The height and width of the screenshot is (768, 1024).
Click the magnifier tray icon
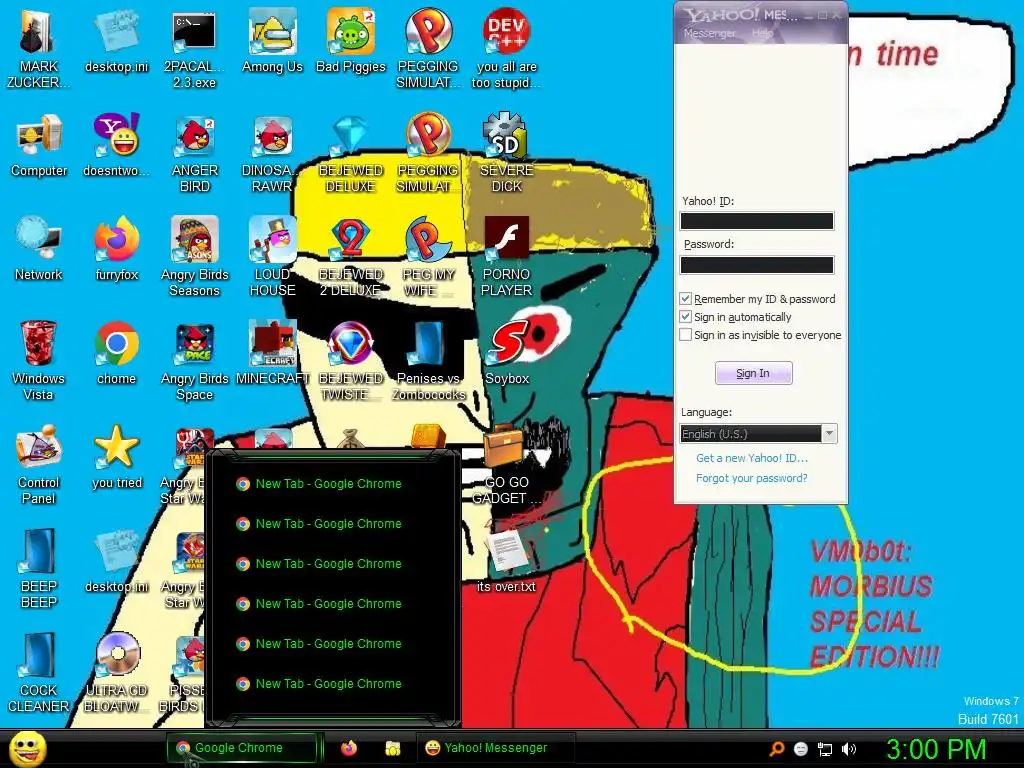pos(777,749)
